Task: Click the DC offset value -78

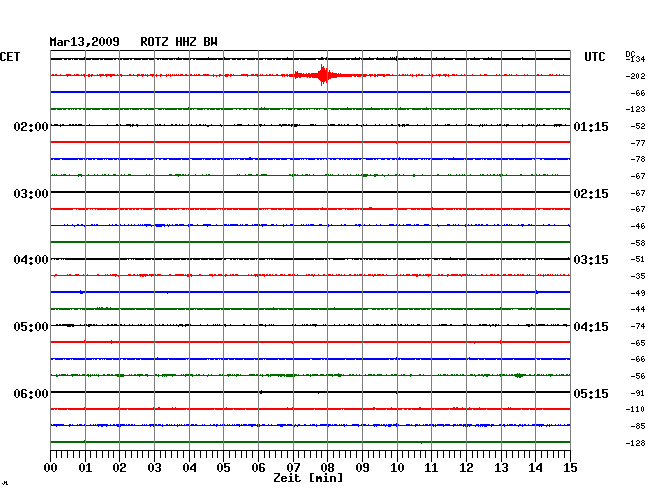Action: tap(638, 159)
